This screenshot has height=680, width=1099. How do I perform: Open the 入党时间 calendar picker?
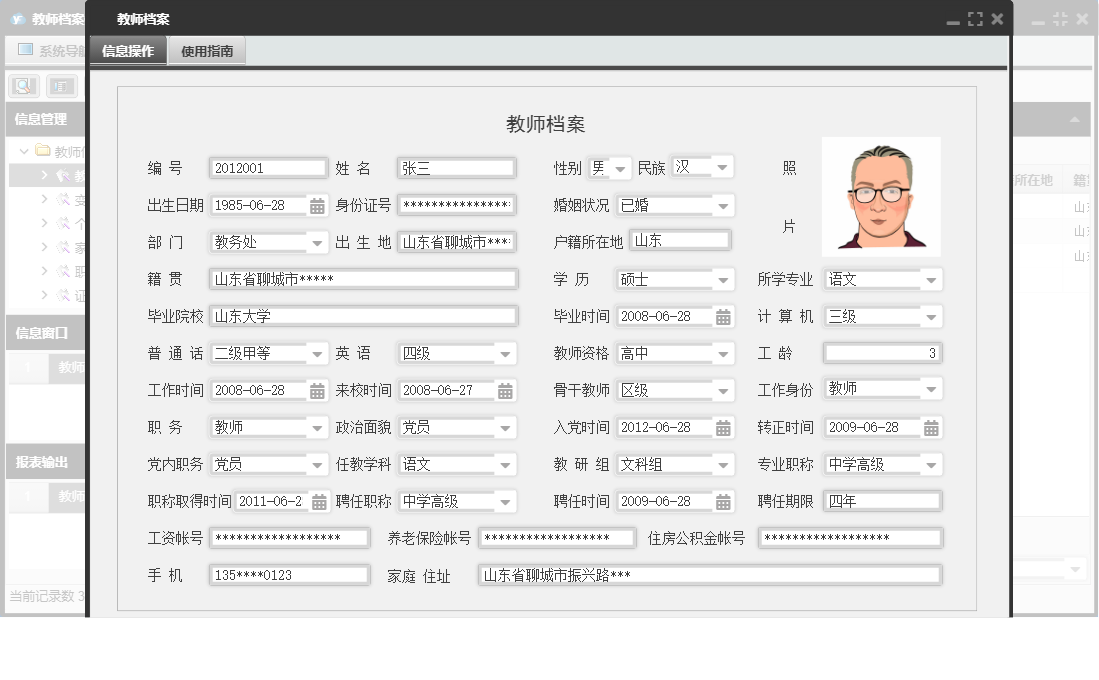[x=722, y=427]
